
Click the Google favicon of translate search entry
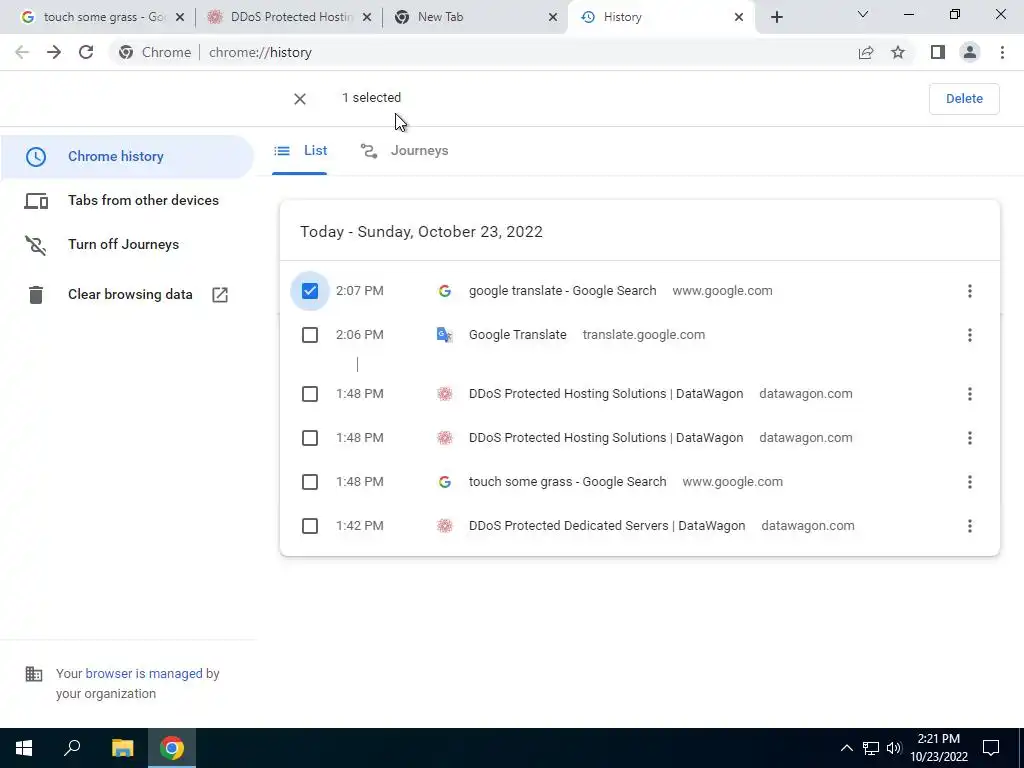(445, 291)
